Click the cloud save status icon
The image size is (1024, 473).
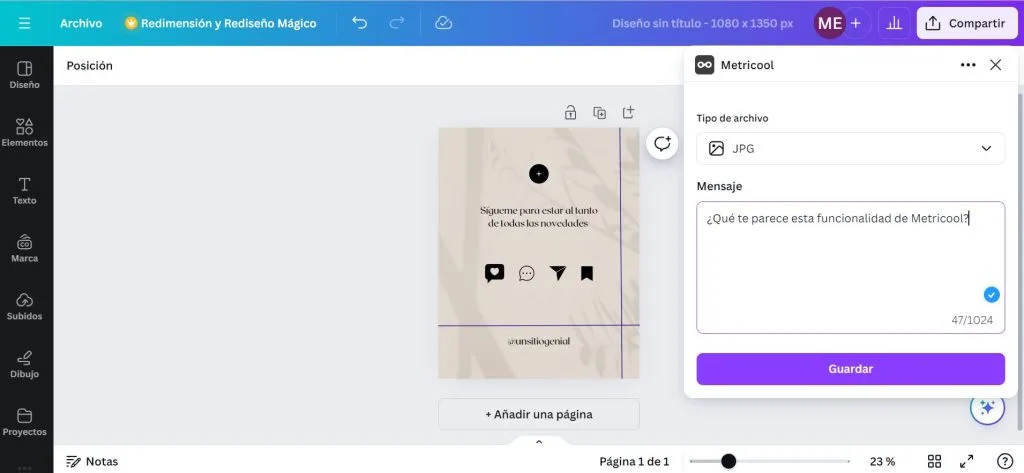tap(444, 23)
